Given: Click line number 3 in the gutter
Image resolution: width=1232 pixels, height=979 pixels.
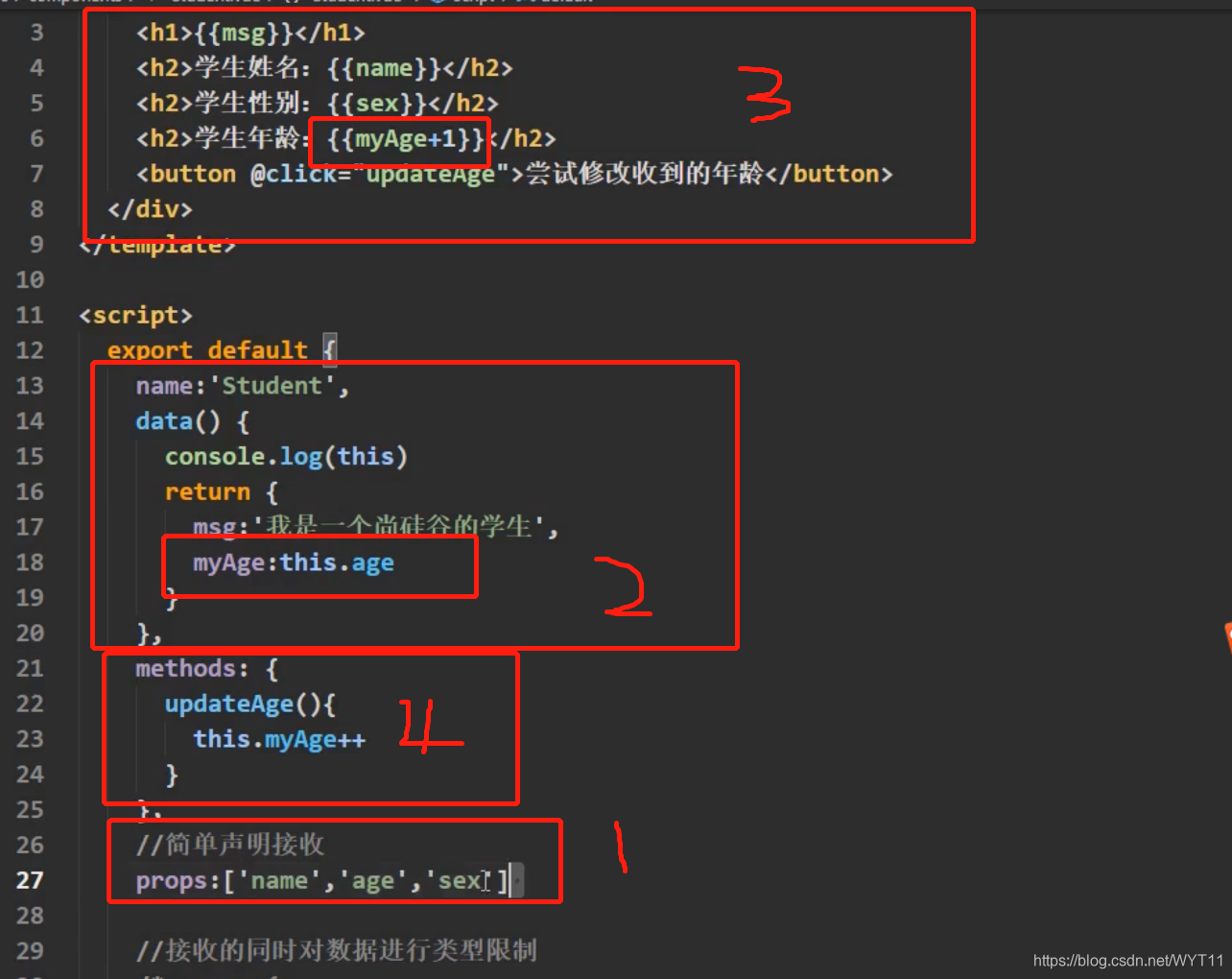Looking at the screenshot, I should [36, 33].
